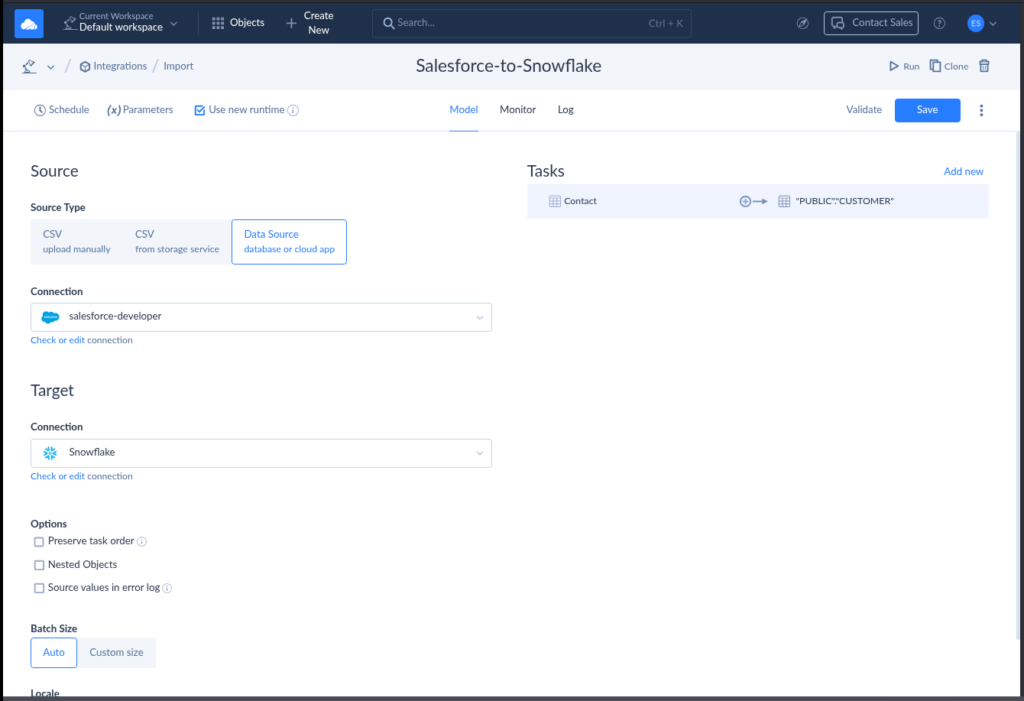Show info for Source values in error log

coord(167,588)
